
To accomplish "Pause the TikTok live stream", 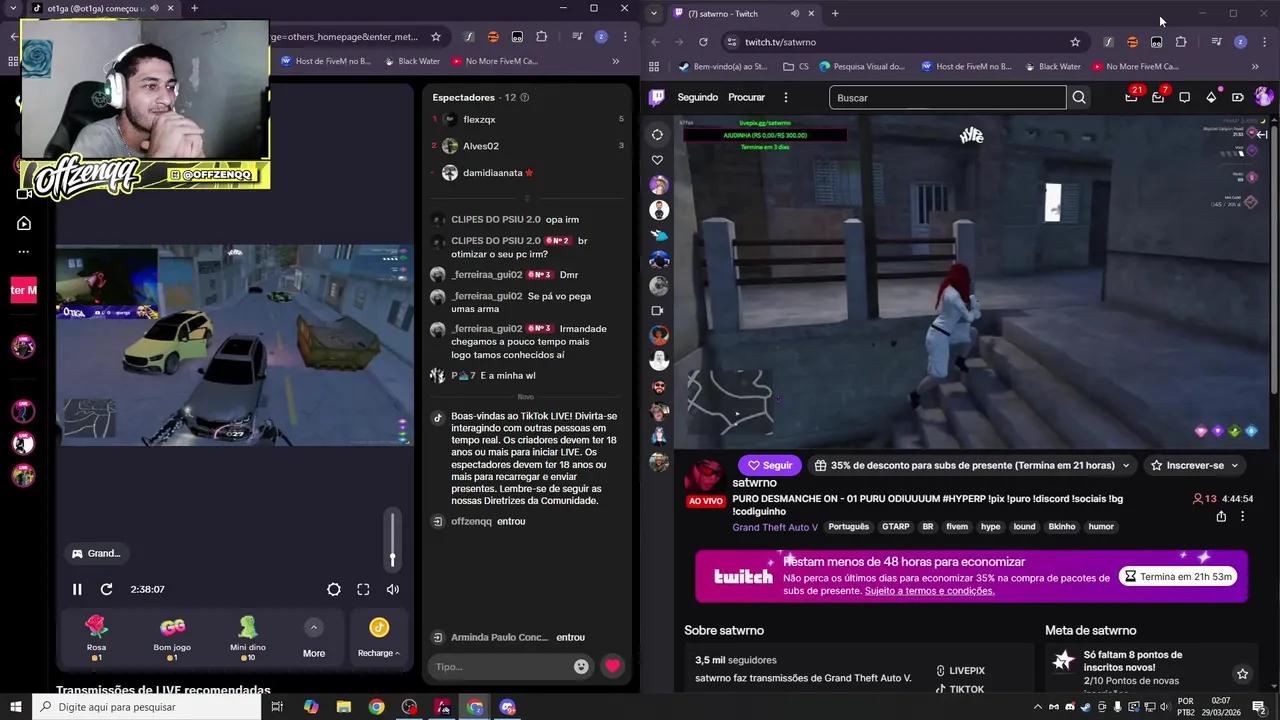I will point(77,589).
